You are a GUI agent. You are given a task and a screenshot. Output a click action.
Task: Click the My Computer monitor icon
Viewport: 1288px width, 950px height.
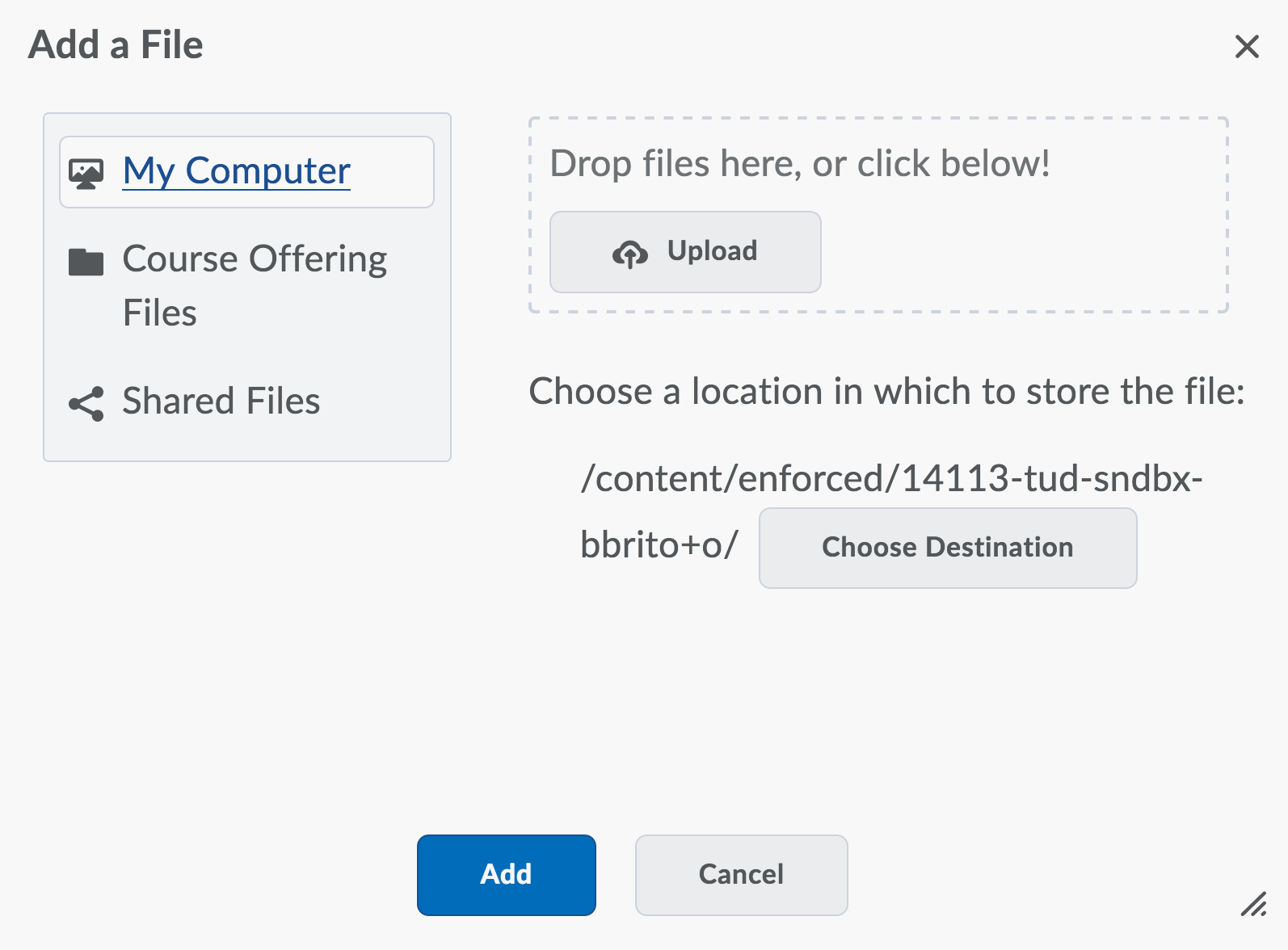tap(86, 173)
